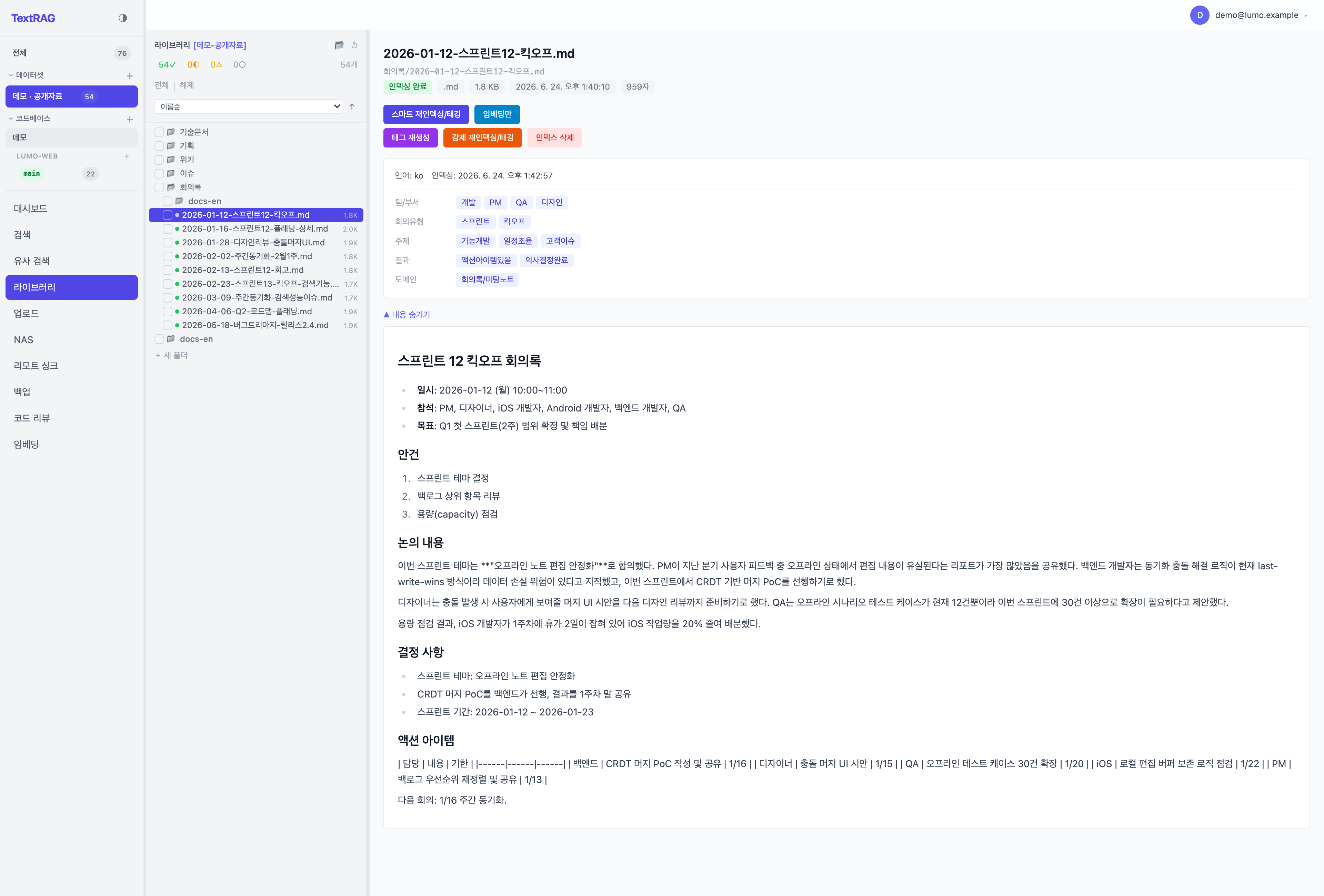Viewport: 1324px width, 896px height.
Task: Click the 인덱스 삭제 button
Action: [554, 138]
